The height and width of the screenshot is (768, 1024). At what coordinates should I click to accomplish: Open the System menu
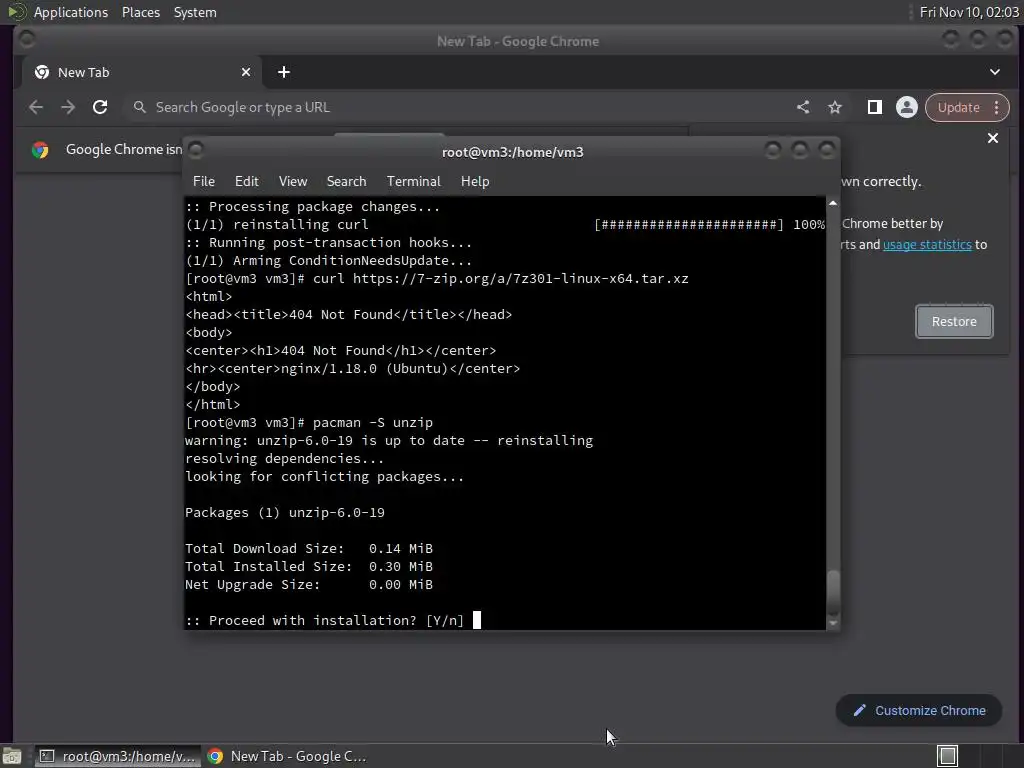click(x=195, y=12)
